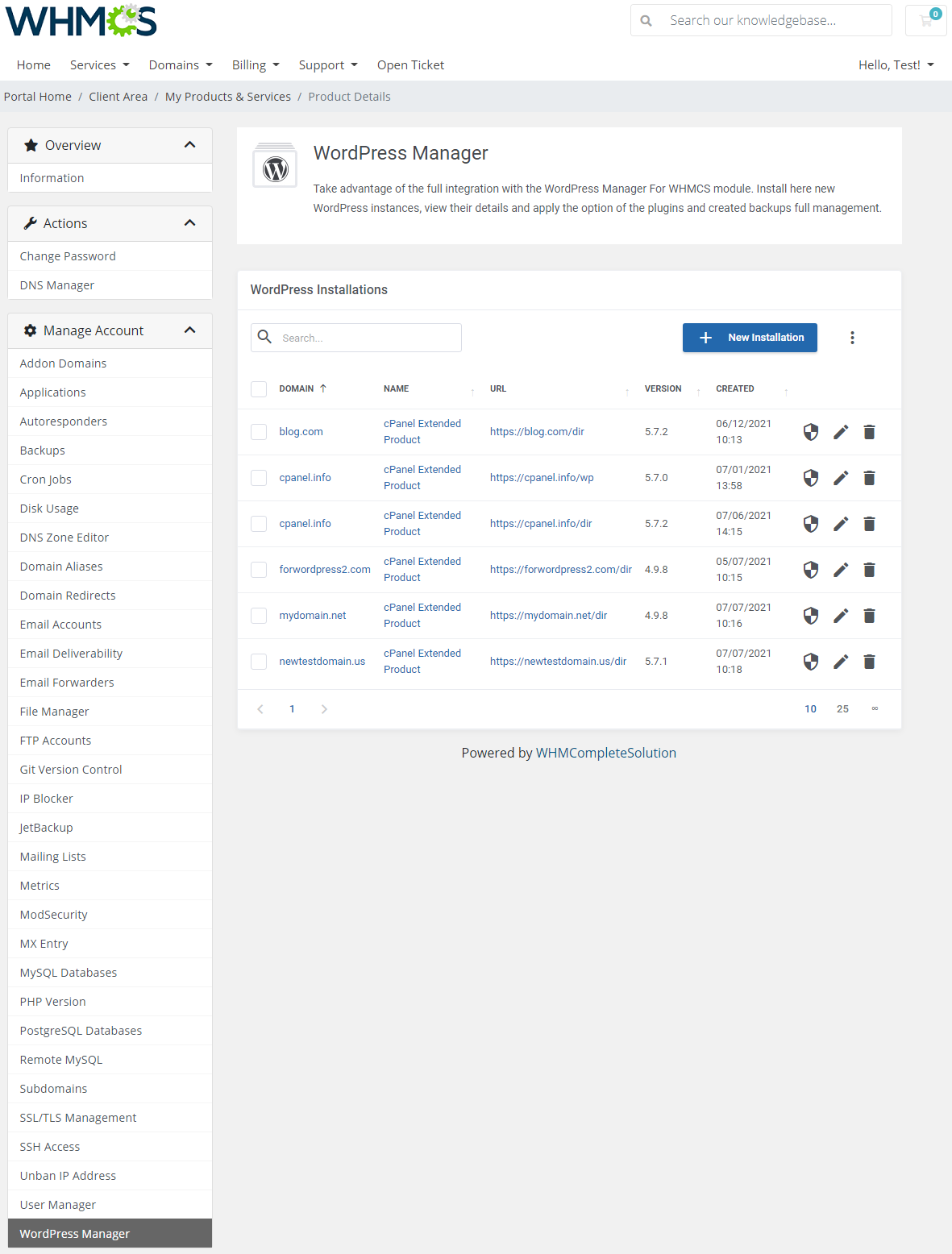
Task: Delete the https://cpanel.info/wp installation
Action: tap(869, 478)
